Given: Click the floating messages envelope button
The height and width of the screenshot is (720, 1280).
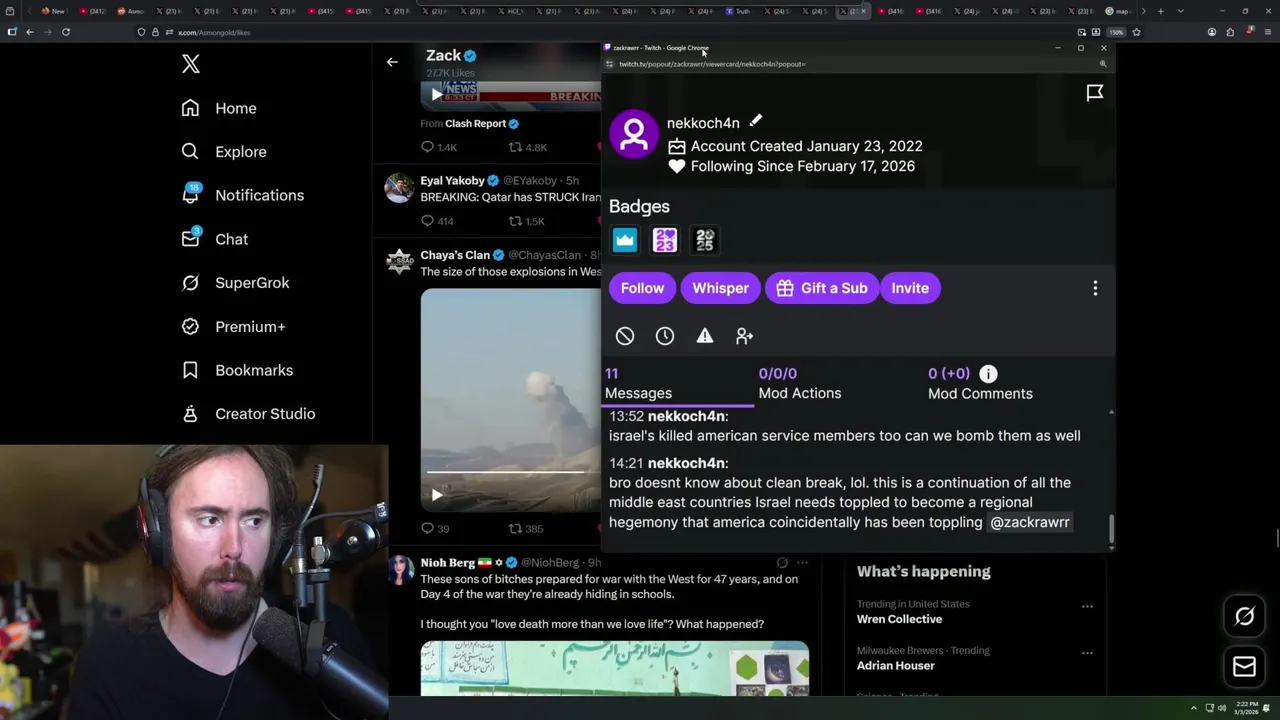Looking at the screenshot, I should (x=1244, y=667).
